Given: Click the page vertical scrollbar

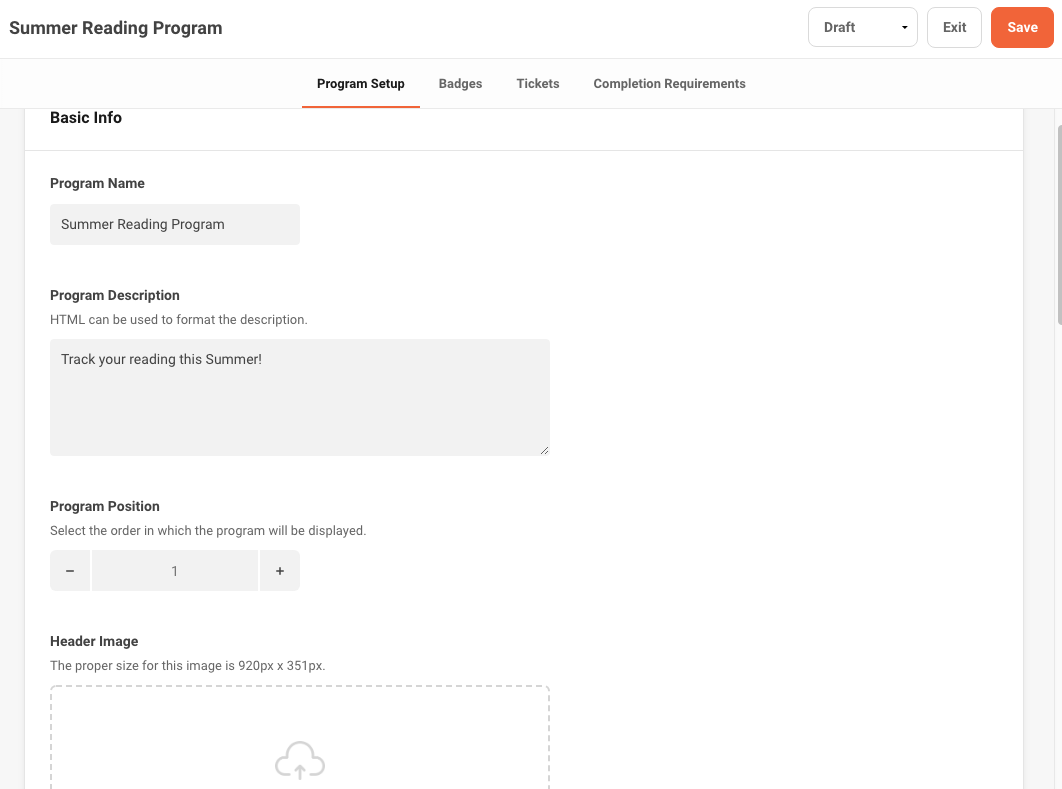Looking at the screenshot, I should 1058,225.
